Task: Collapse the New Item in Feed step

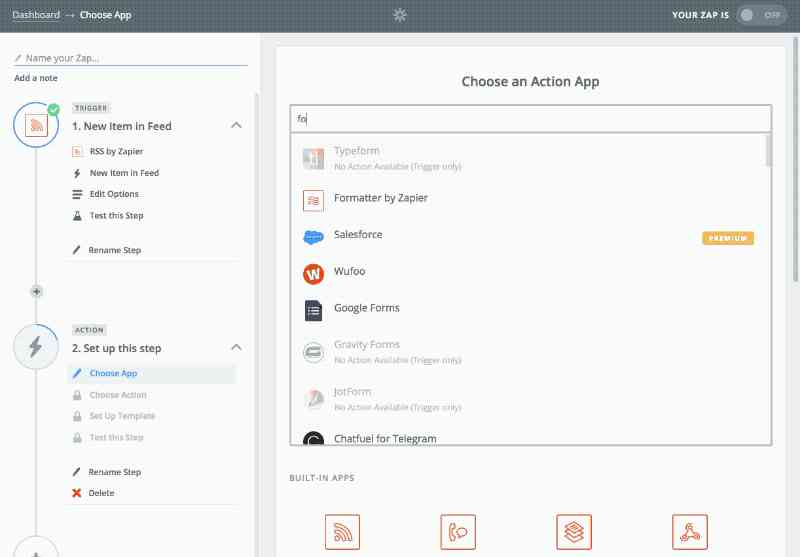Action: [236, 125]
